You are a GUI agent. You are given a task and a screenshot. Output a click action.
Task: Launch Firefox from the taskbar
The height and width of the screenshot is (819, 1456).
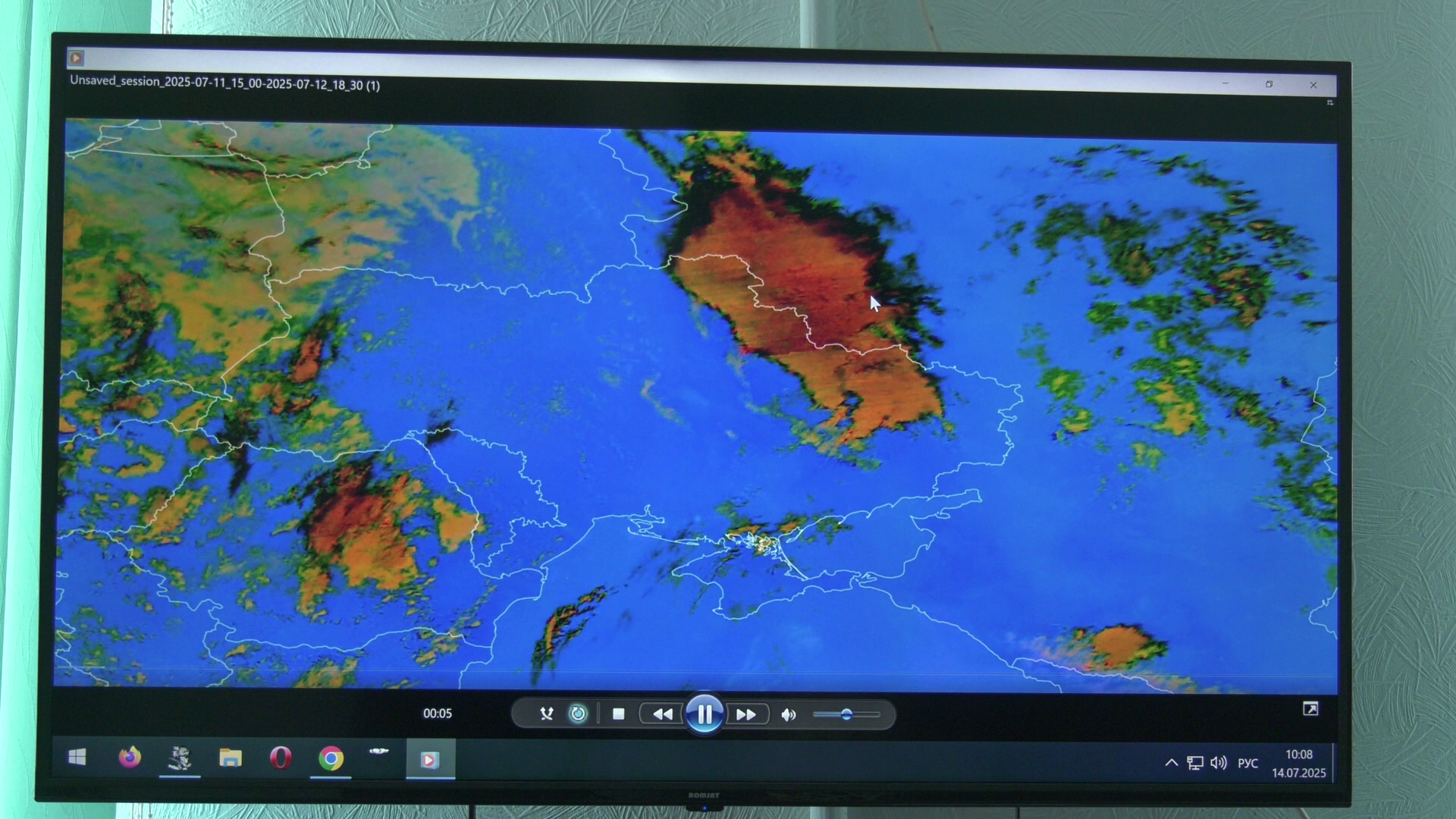[130, 757]
